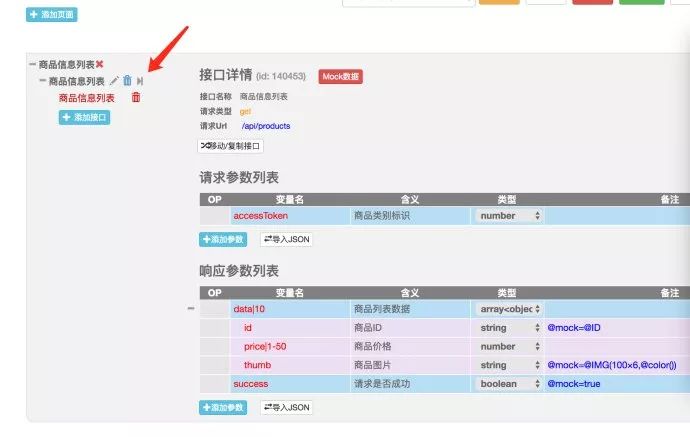Click the empty remark cell for price|1-50
Image resolution: width=690 pixels, height=437 pixels.
coord(617,347)
